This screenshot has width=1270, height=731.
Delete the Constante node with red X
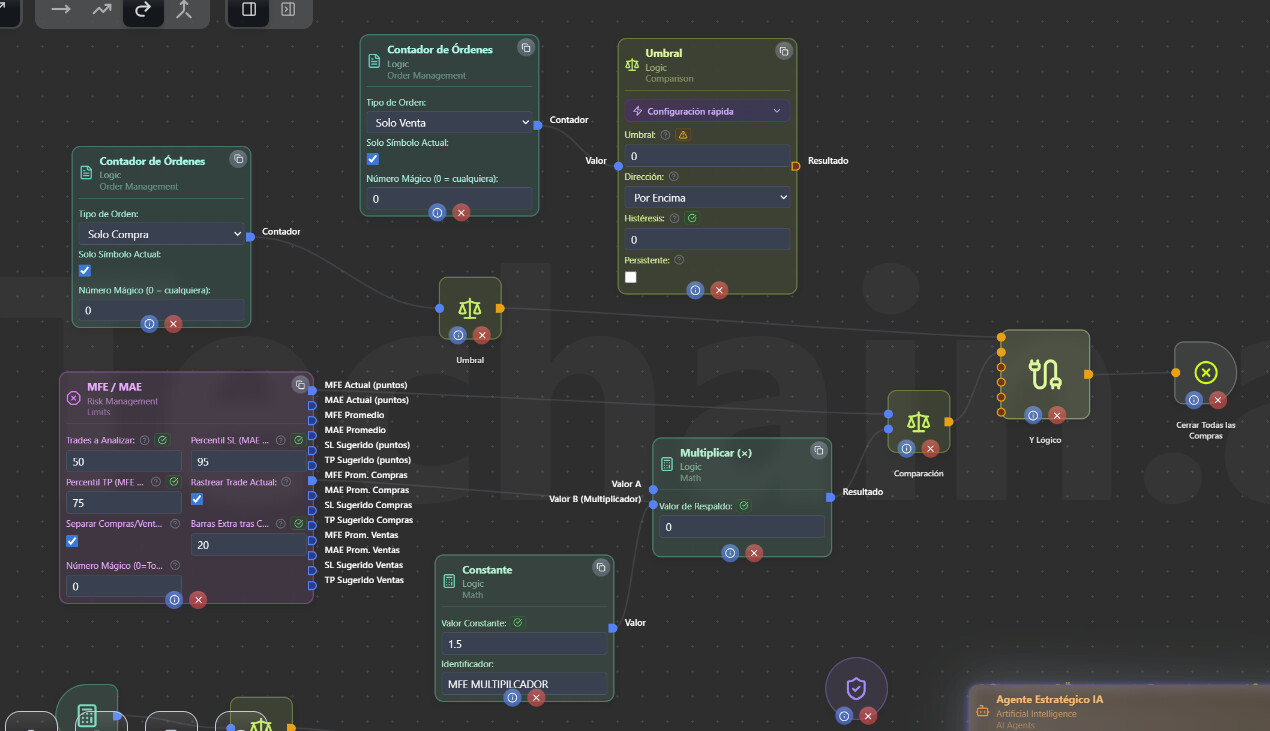click(537, 698)
